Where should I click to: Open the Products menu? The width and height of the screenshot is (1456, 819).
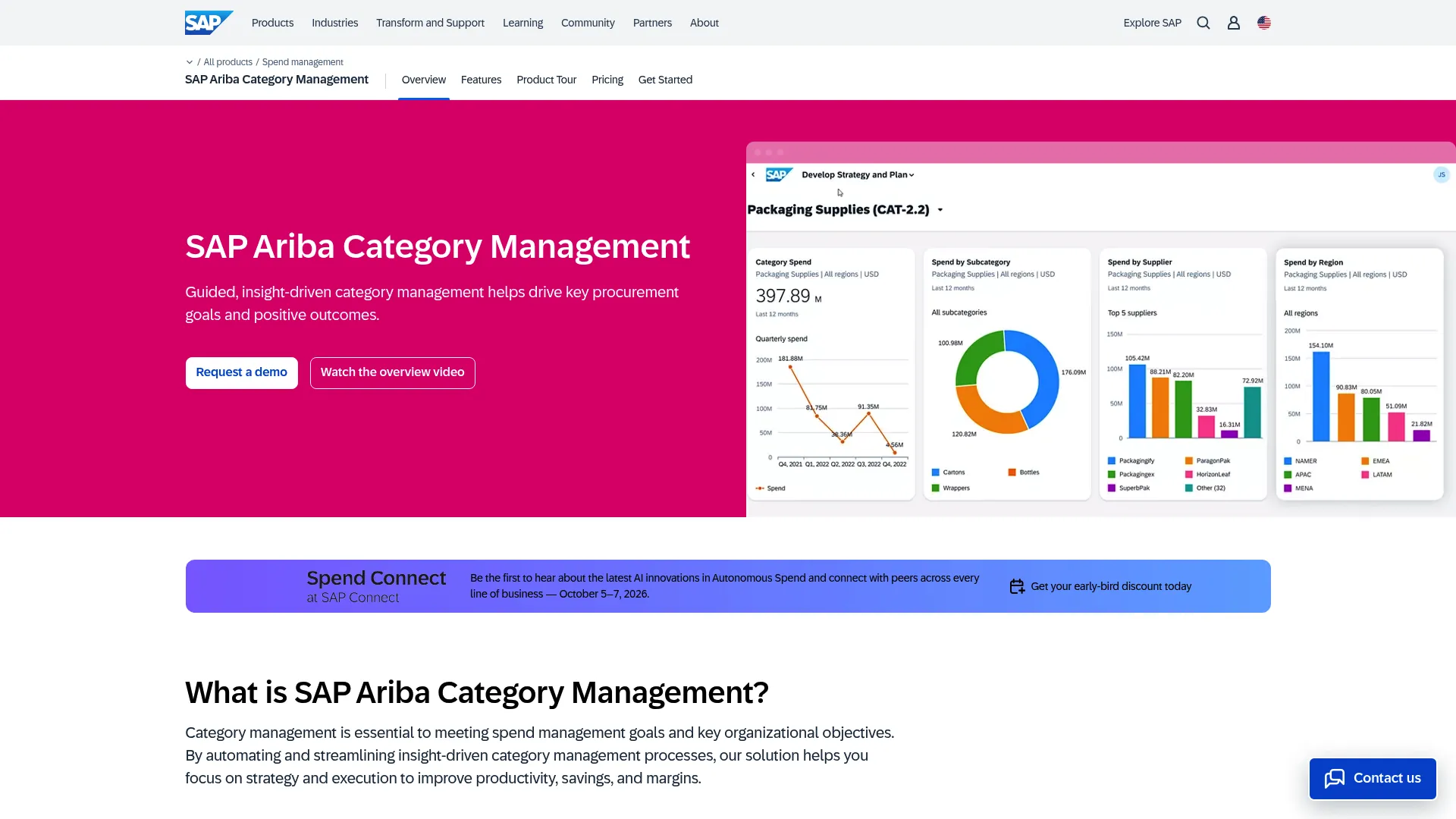click(x=272, y=23)
